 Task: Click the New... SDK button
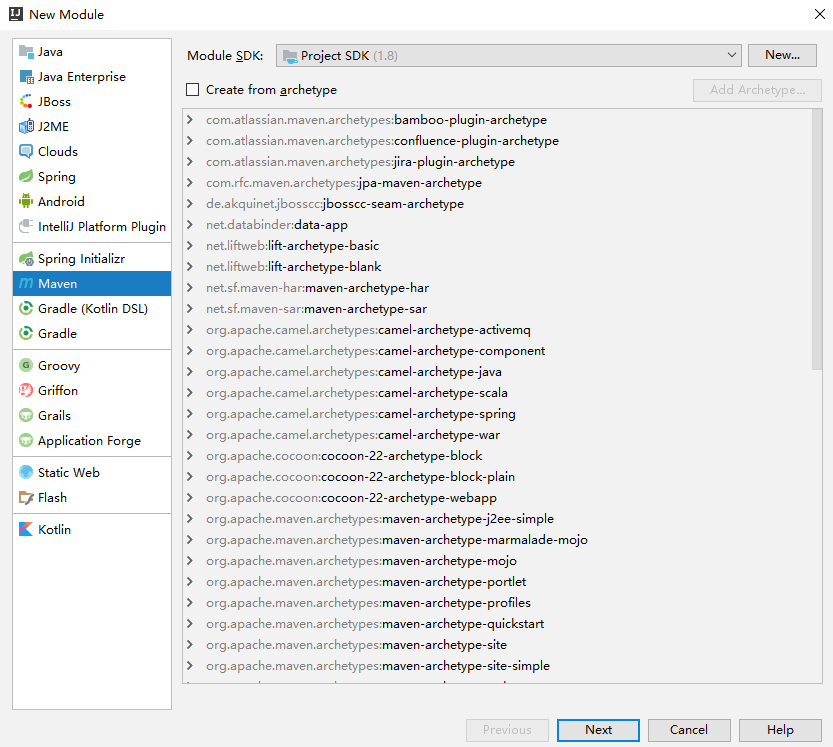tap(782, 56)
